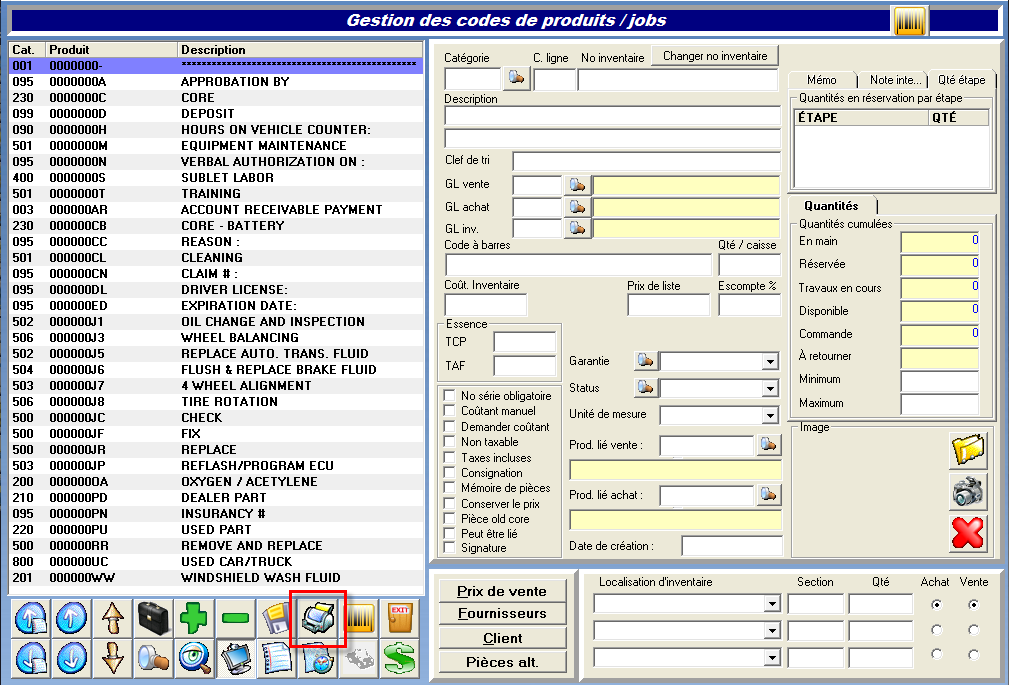Click the beige down arrow icon

pos(113,659)
